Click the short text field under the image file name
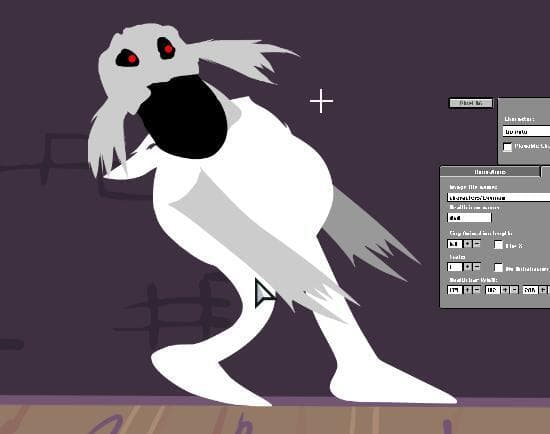Viewport: 550px width, 434px height. coord(469,218)
